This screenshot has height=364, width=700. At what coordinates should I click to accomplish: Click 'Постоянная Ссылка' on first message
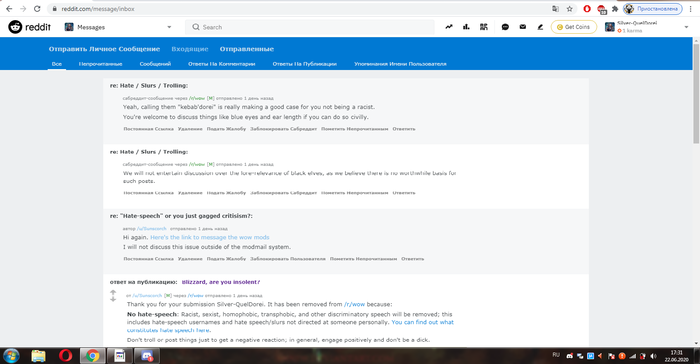pyautogui.click(x=148, y=129)
